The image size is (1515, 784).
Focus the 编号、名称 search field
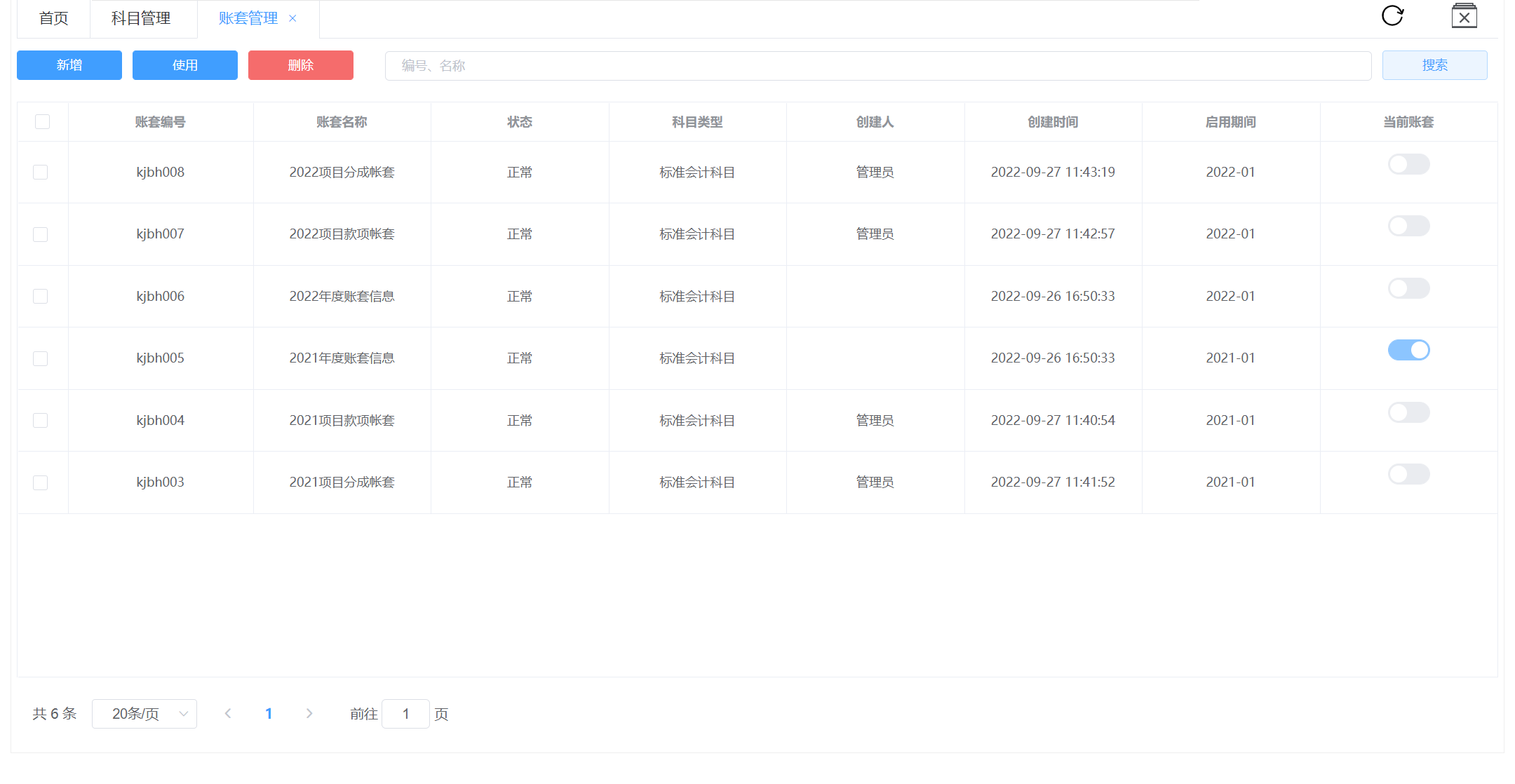pyautogui.click(x=877, y=66)
